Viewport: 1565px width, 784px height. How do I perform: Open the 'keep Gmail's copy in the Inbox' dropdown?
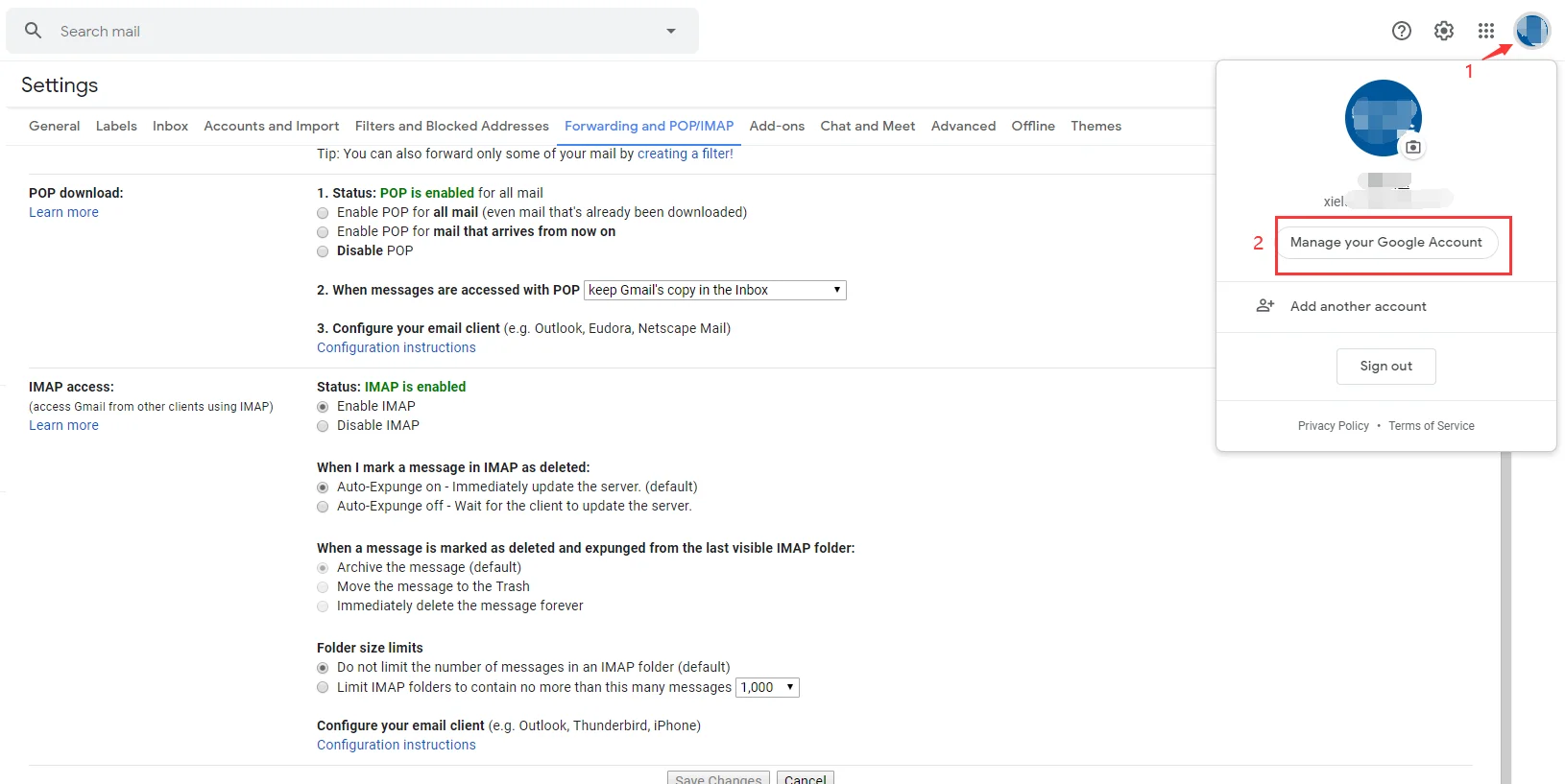pyautogui.click(x=714, y=290)
